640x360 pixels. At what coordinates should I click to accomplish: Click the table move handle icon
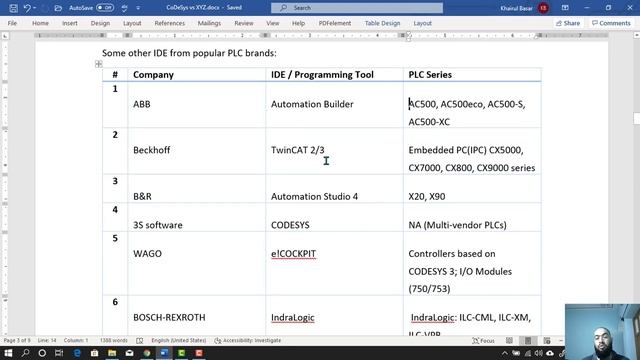98,64
